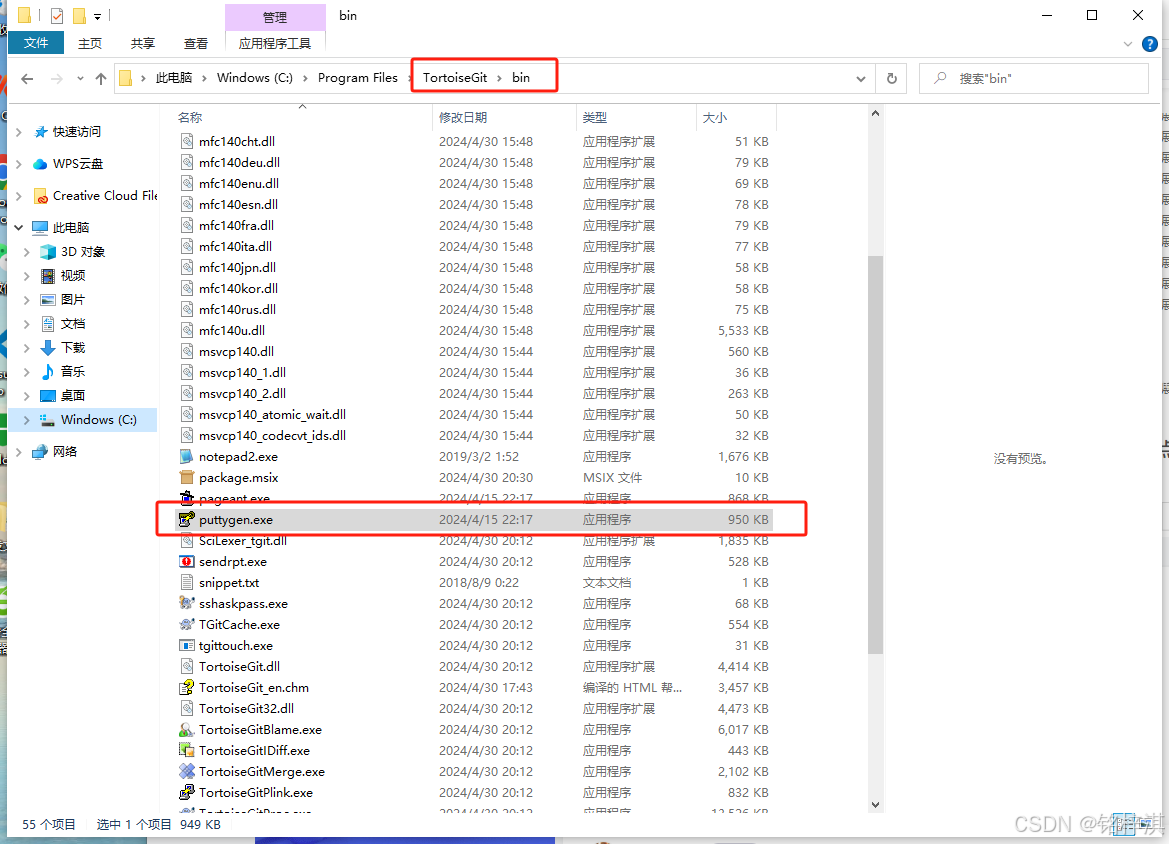Screen dimensions: 1169x844
Task: Sort by 修改日期 column header
Action: (x=463, y=117)
